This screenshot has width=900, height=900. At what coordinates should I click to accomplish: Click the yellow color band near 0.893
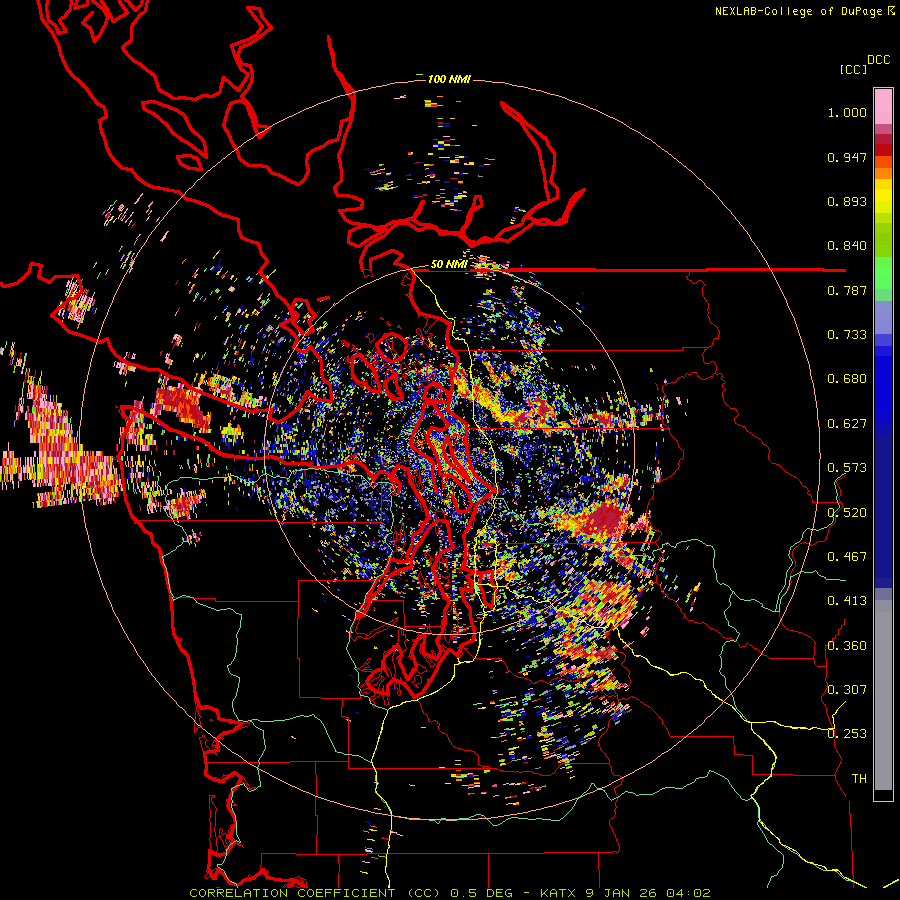coord(883,196)
